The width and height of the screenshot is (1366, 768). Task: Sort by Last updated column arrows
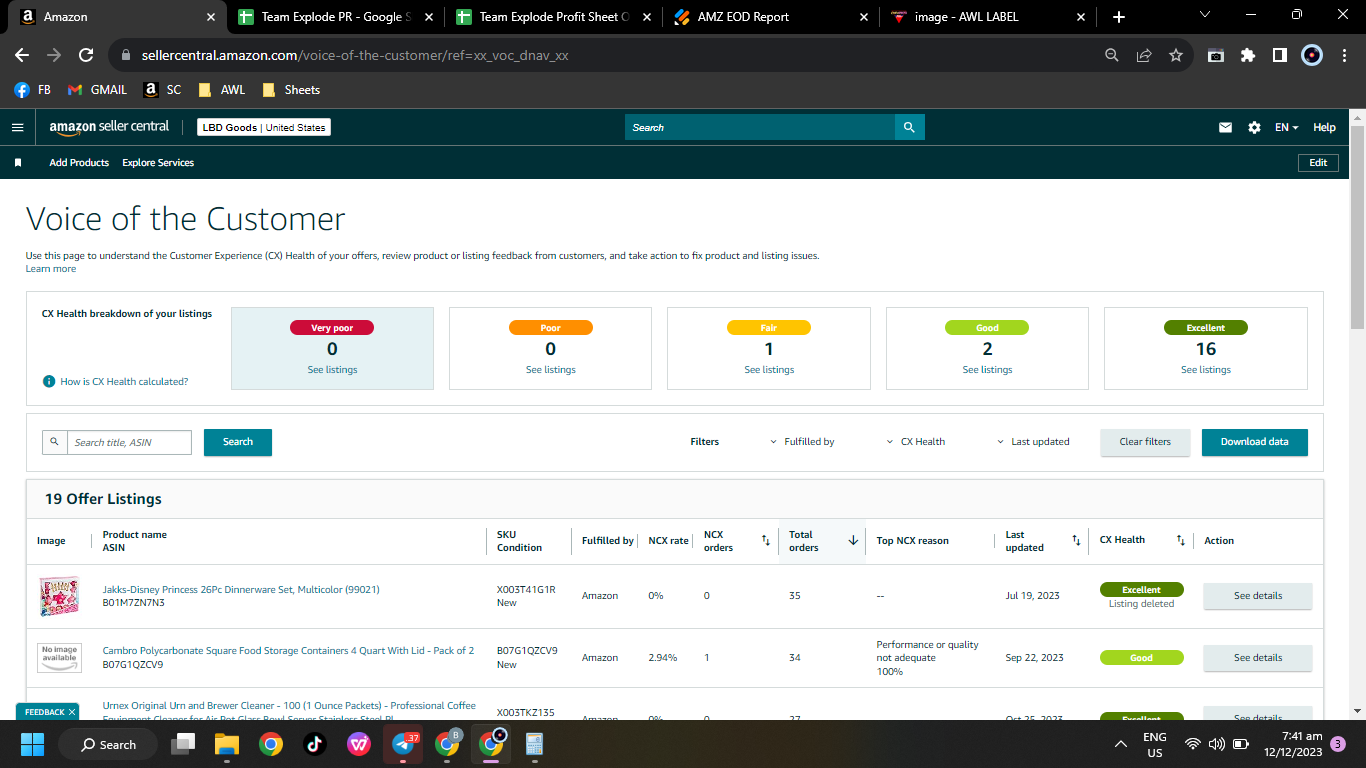coord(1076,541)
